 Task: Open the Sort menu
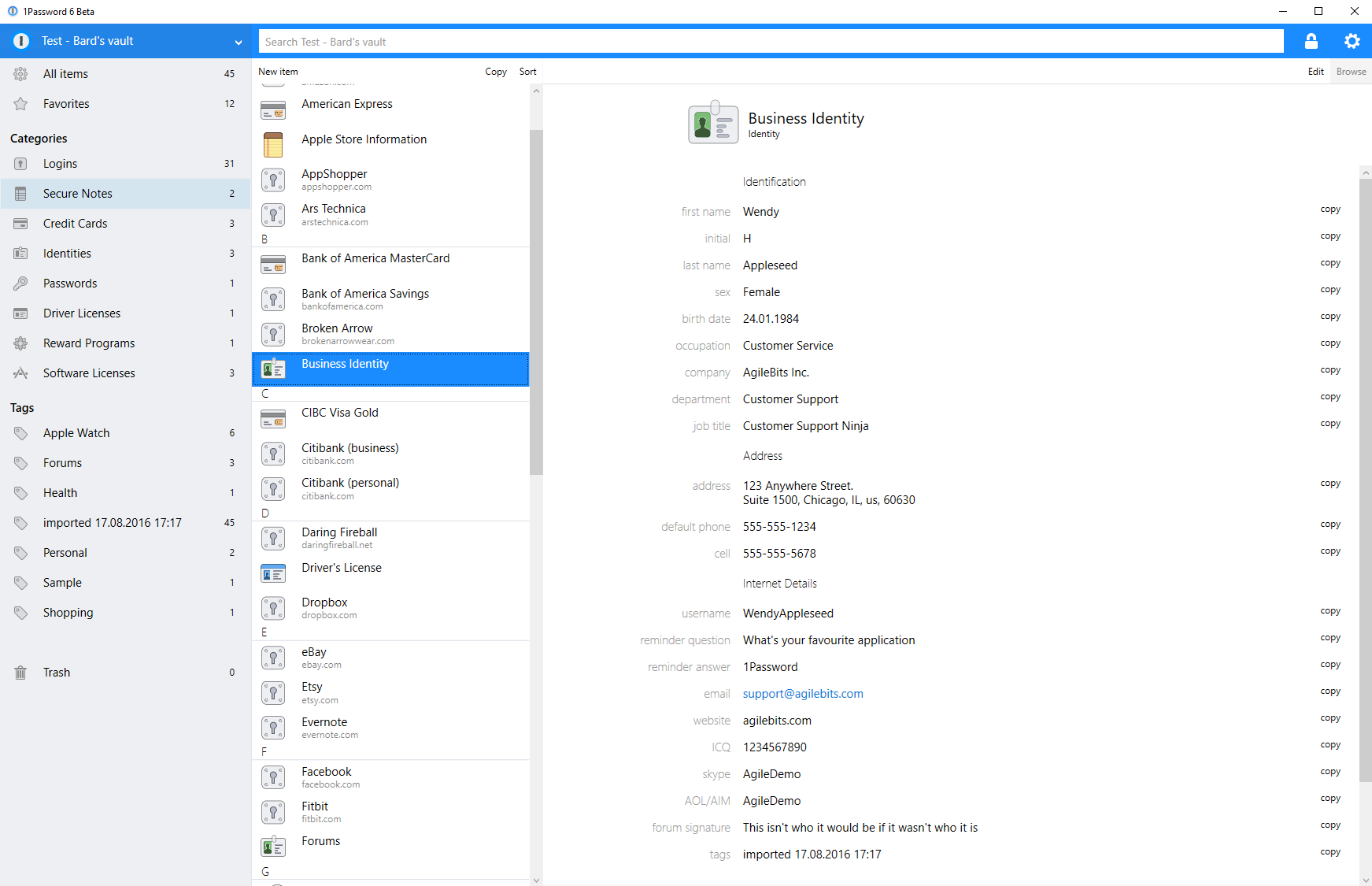tap(528, 72)
